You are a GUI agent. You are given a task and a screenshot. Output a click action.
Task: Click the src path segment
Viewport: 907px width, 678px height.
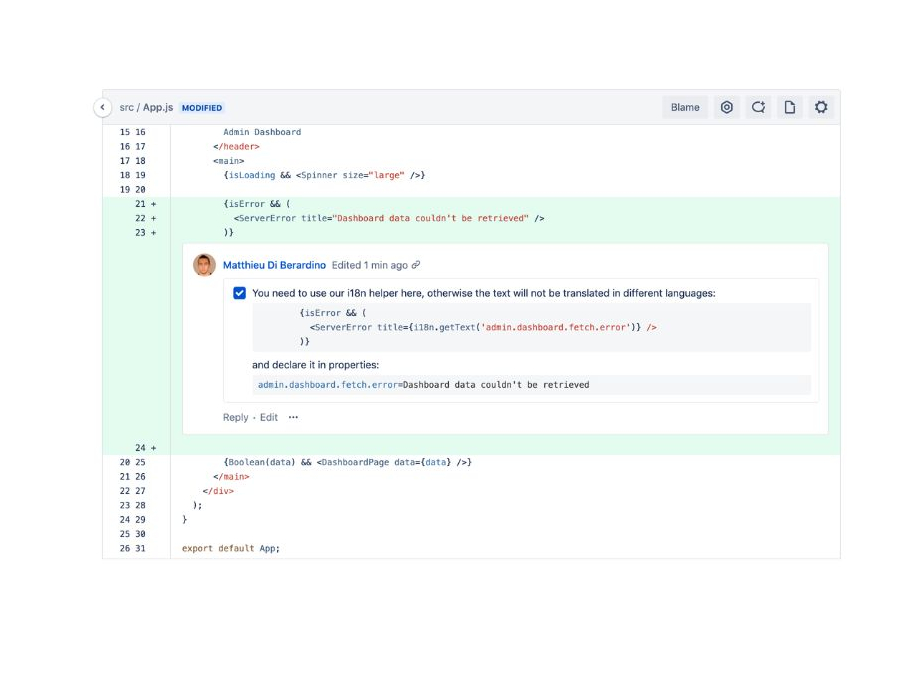click(127, 107)
